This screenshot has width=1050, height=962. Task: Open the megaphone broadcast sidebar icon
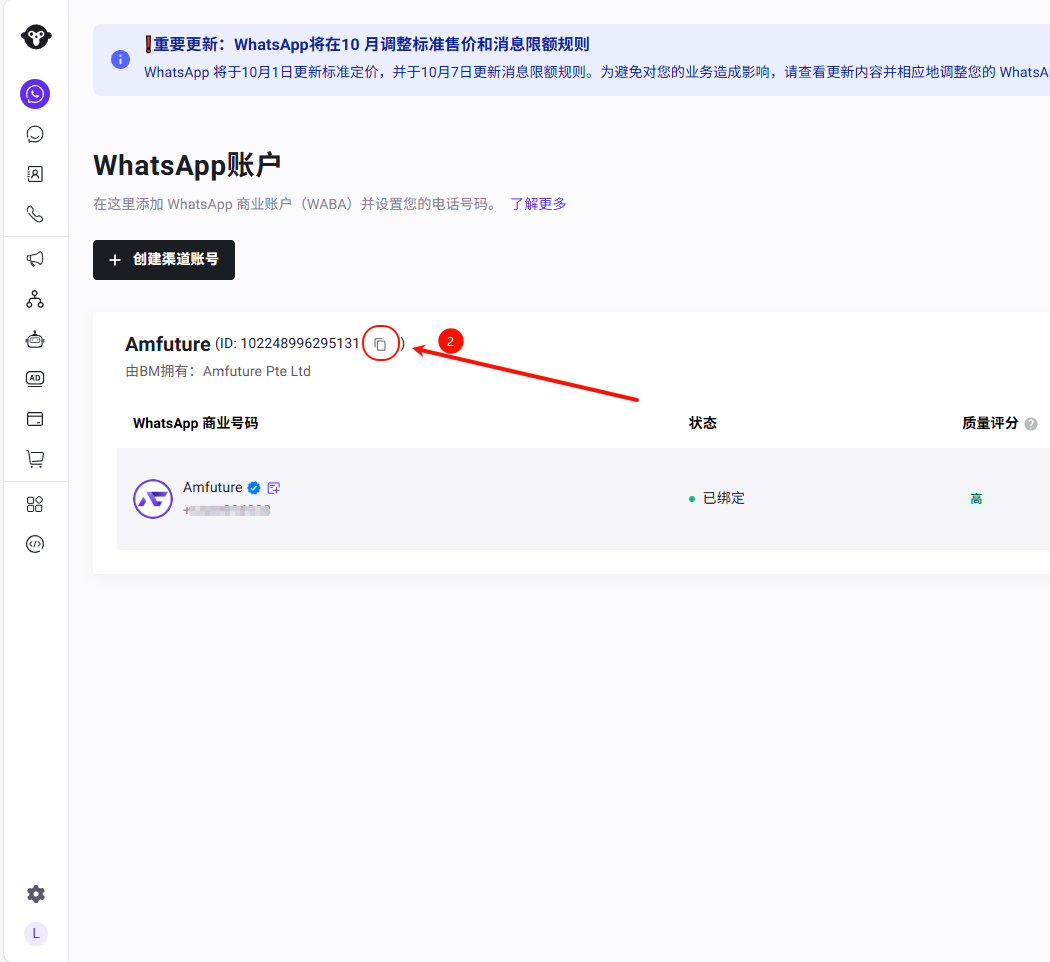click(35, 259)
